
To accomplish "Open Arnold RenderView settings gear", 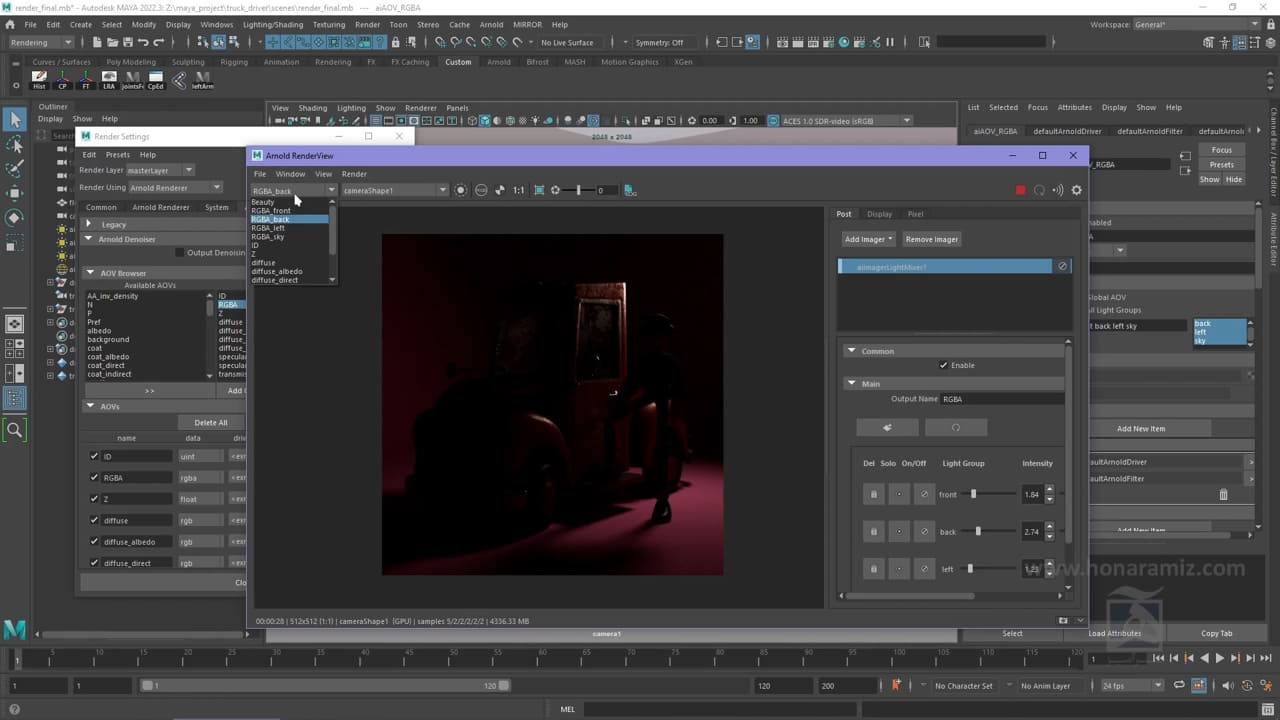I will click(x=1077, y=190).
